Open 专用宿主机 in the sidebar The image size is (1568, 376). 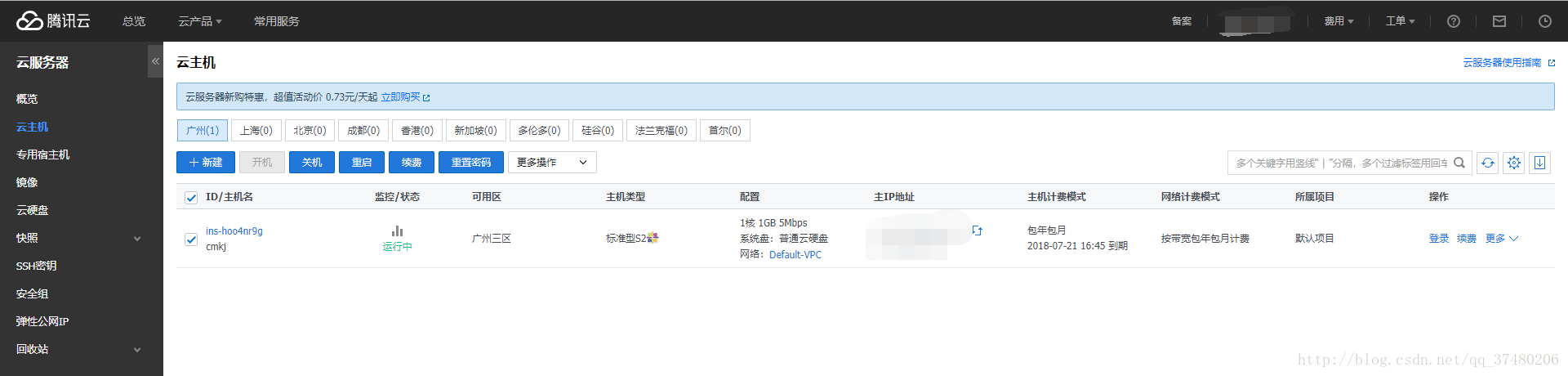coord(43,154)
